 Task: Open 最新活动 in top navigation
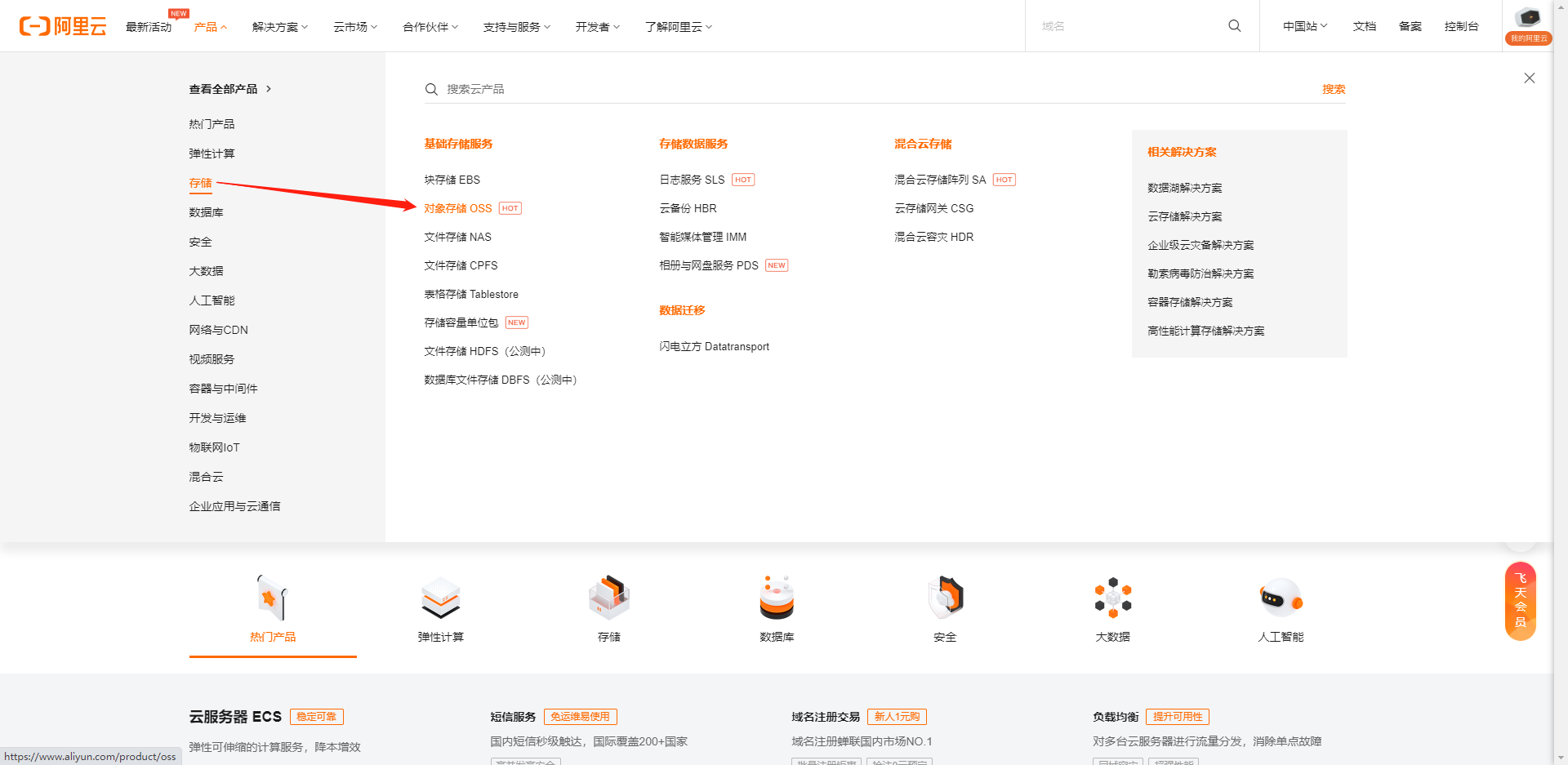point(149,27)
